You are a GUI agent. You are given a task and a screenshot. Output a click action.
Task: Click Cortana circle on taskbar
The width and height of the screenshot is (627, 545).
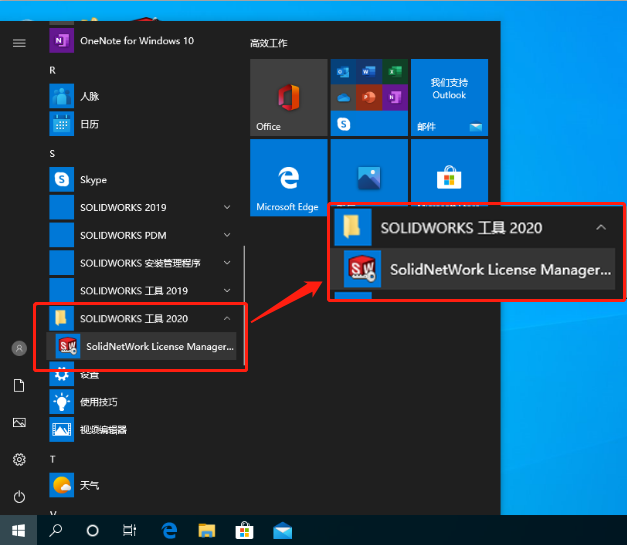tap(92, 530)
